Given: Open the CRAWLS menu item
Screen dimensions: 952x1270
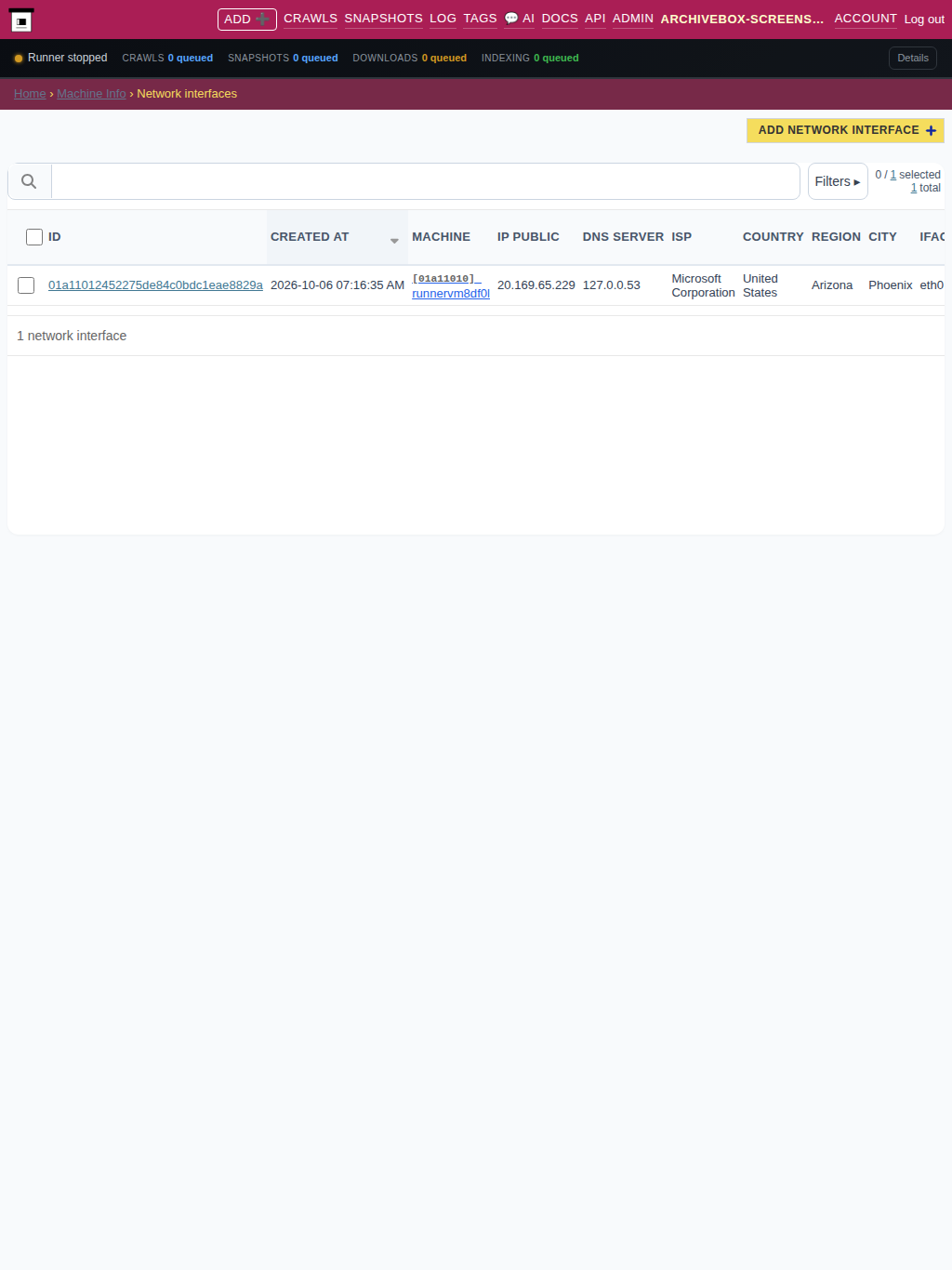Looking at the screenshot, I should tap(311, 19).
